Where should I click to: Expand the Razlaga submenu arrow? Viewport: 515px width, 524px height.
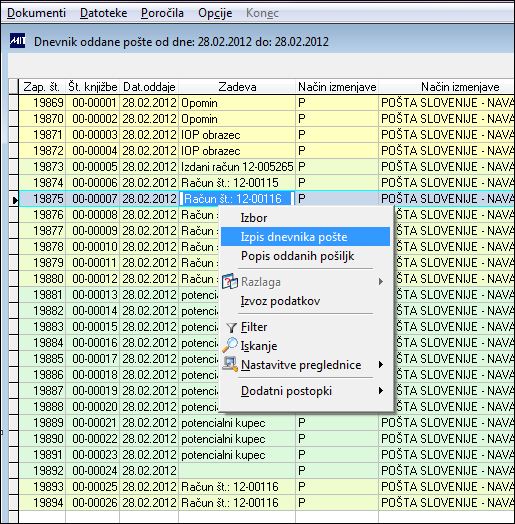pos(381,282)
